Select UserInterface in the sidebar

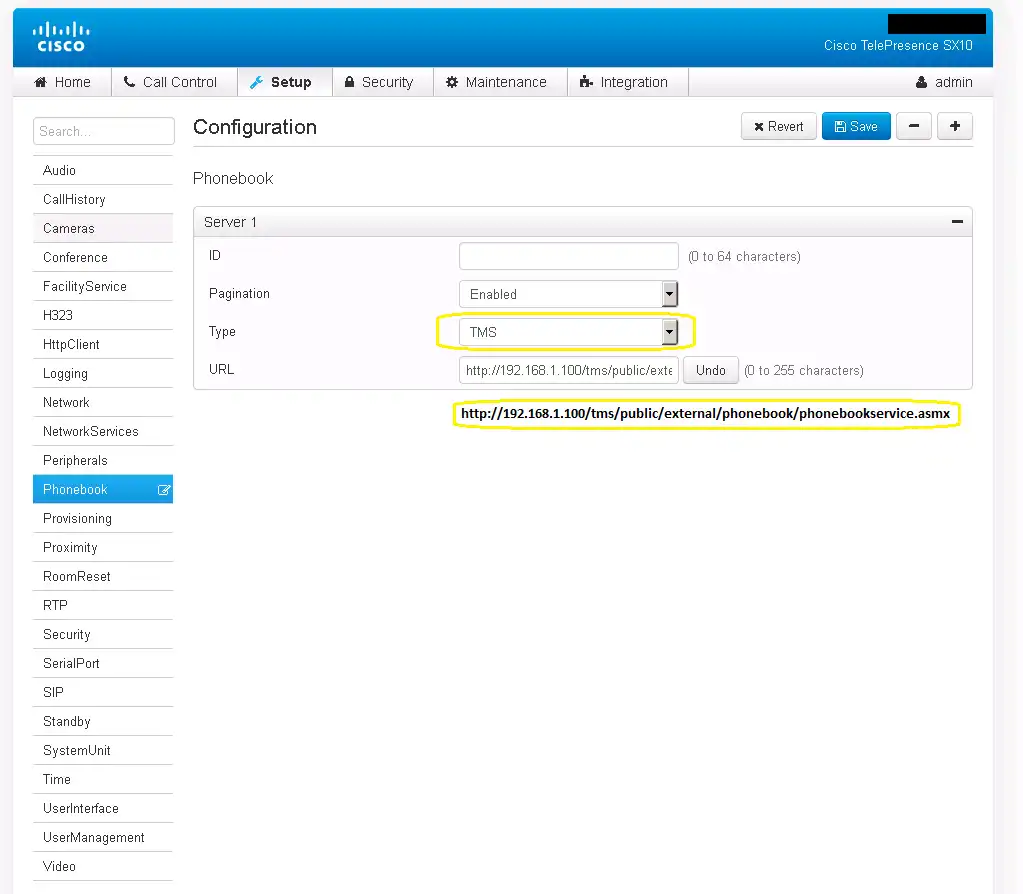pyautogui.click(x=103, y=809)
